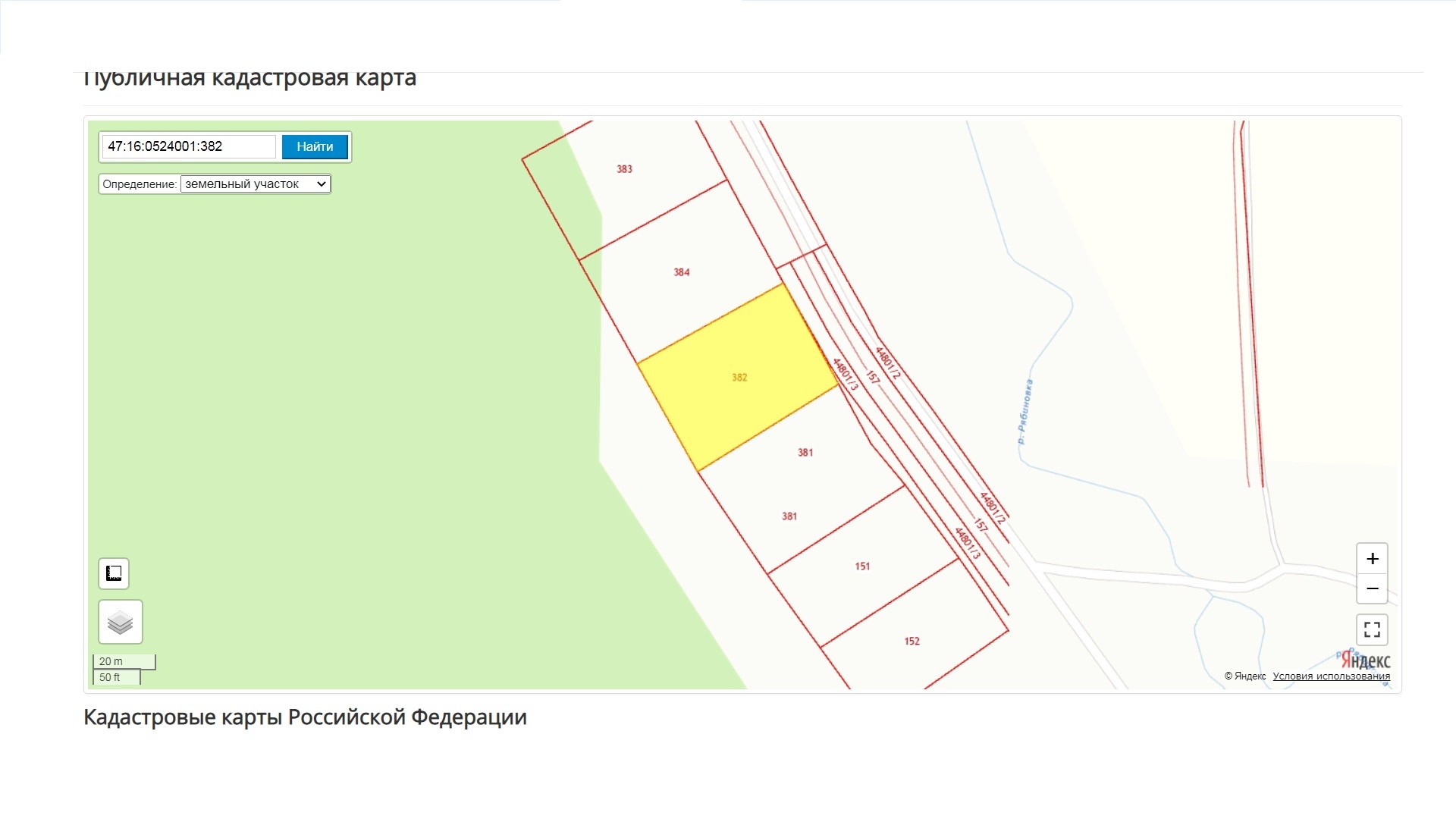Click the lower 381 parcel label

coord(789,516)
